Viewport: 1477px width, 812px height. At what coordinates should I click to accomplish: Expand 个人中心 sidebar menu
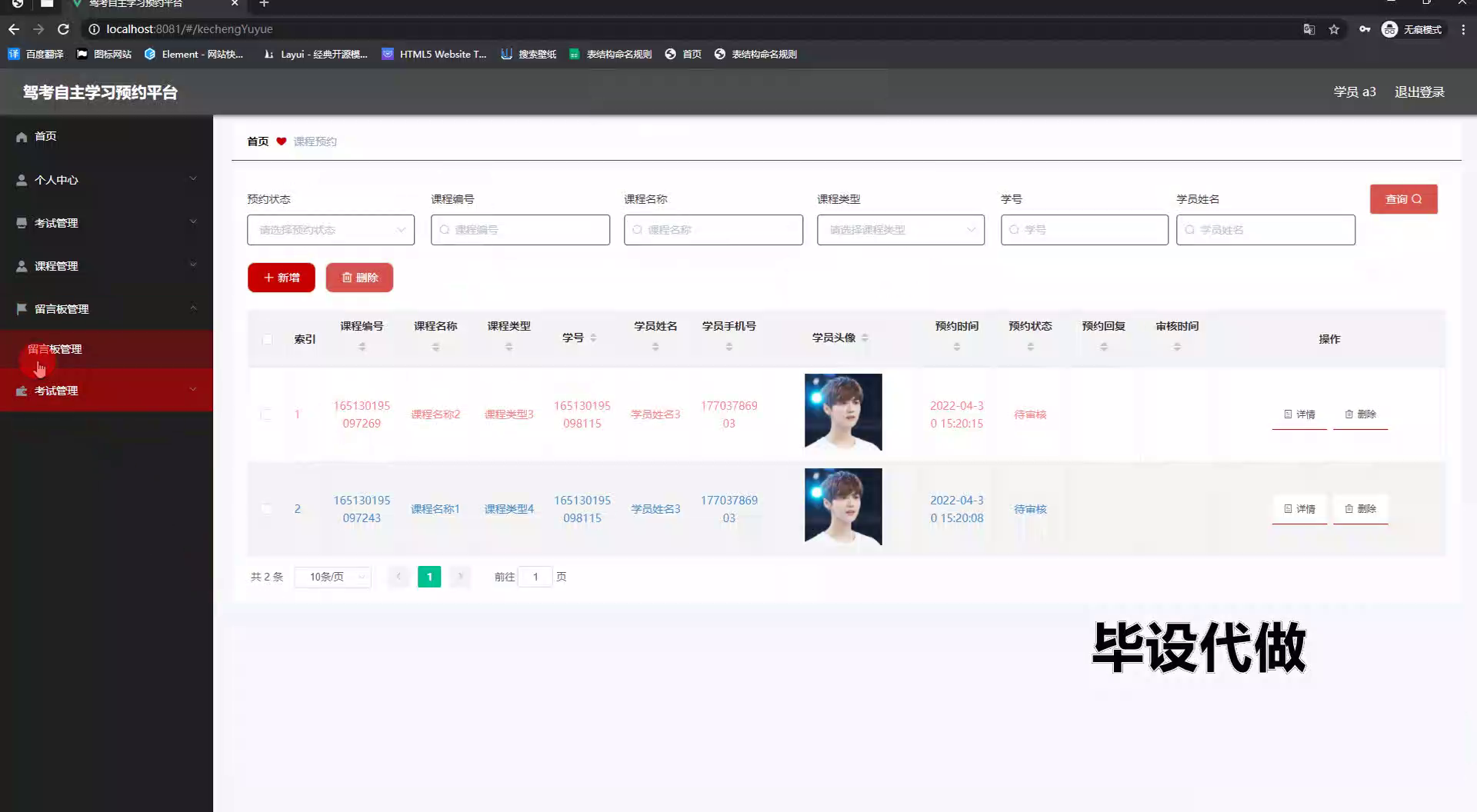(106, 180)
